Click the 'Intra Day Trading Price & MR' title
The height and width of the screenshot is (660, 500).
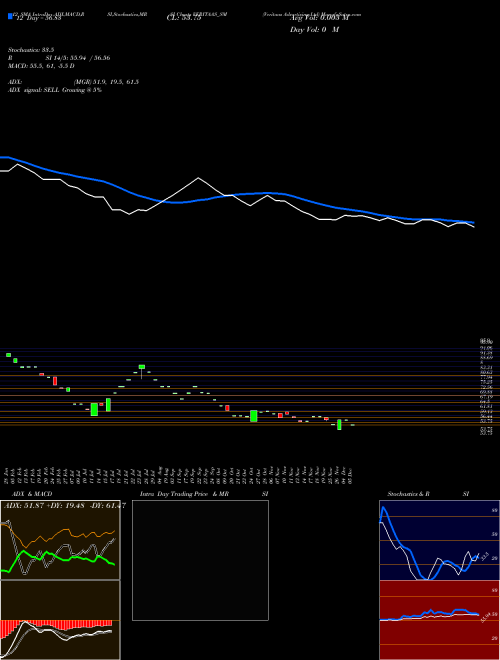pos(184,494)
